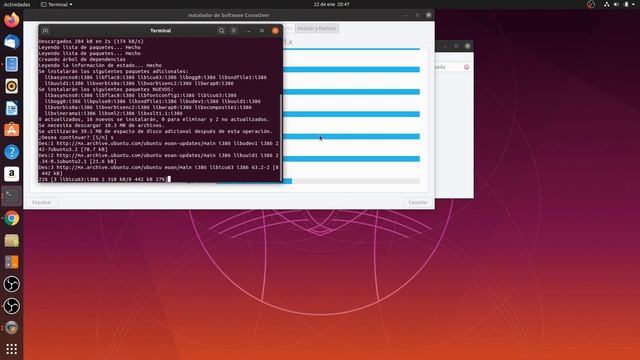The width and height of the screenshot is (640, 360).
Task: Click the 'paquetes NUEVOS' terminal line
Action: (x=106, y=89)
